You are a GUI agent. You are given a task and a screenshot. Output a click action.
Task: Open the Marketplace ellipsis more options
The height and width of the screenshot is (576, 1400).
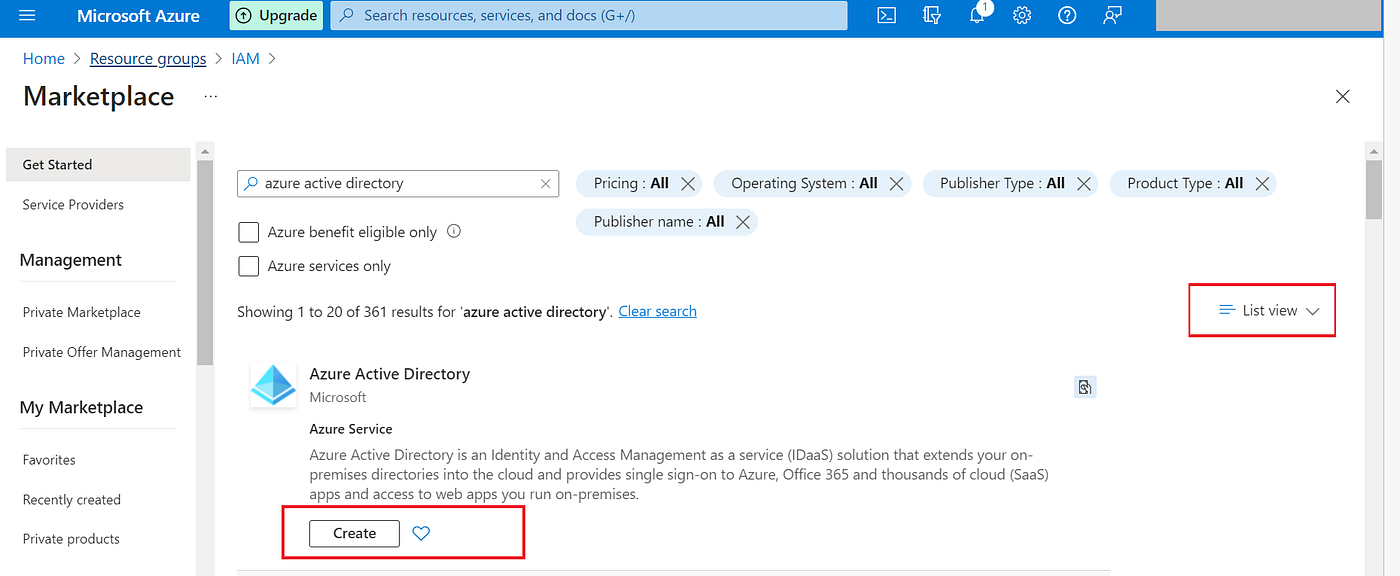pos(210,96)
